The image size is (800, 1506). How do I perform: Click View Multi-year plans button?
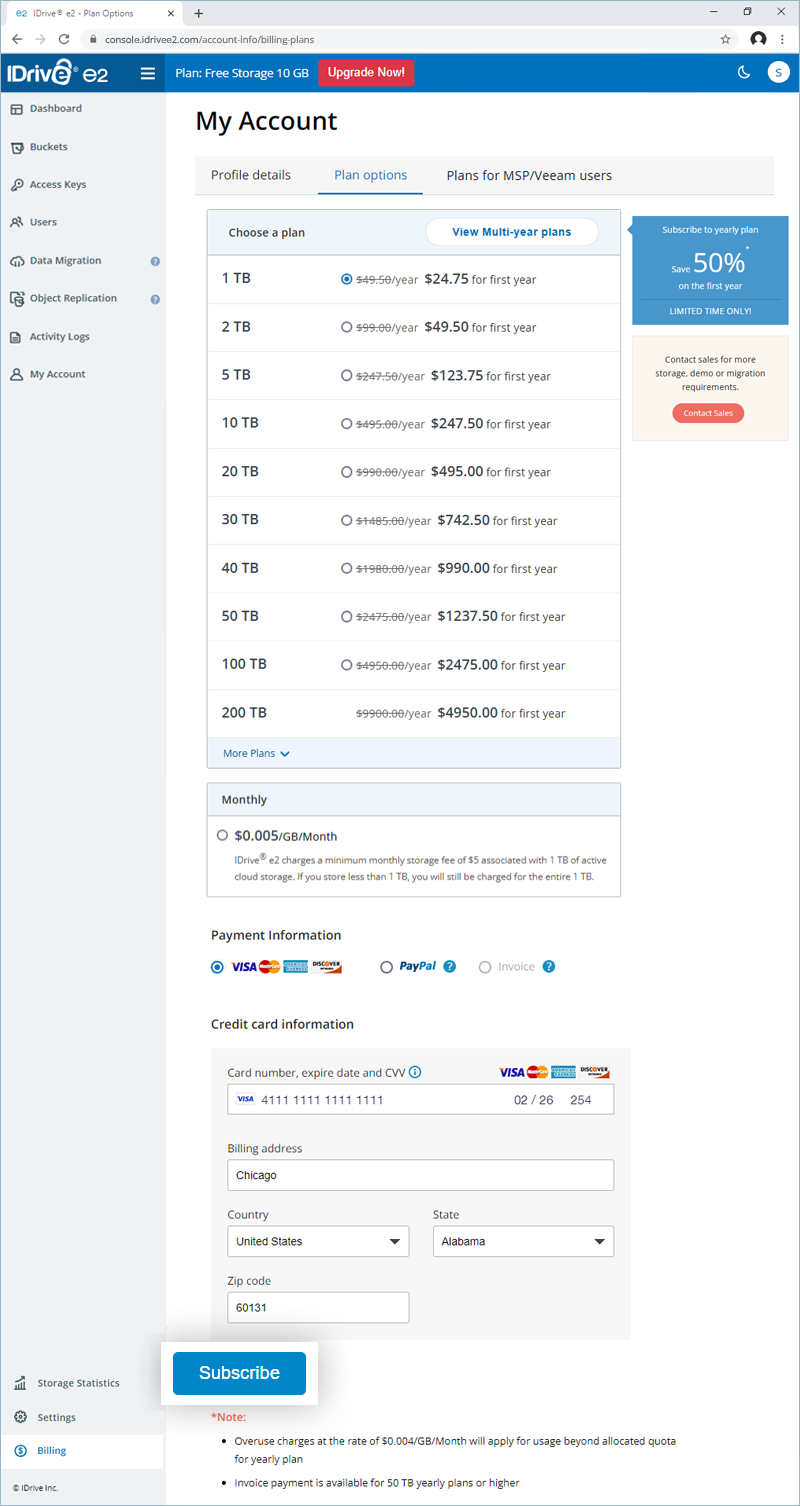click(512, 232)
